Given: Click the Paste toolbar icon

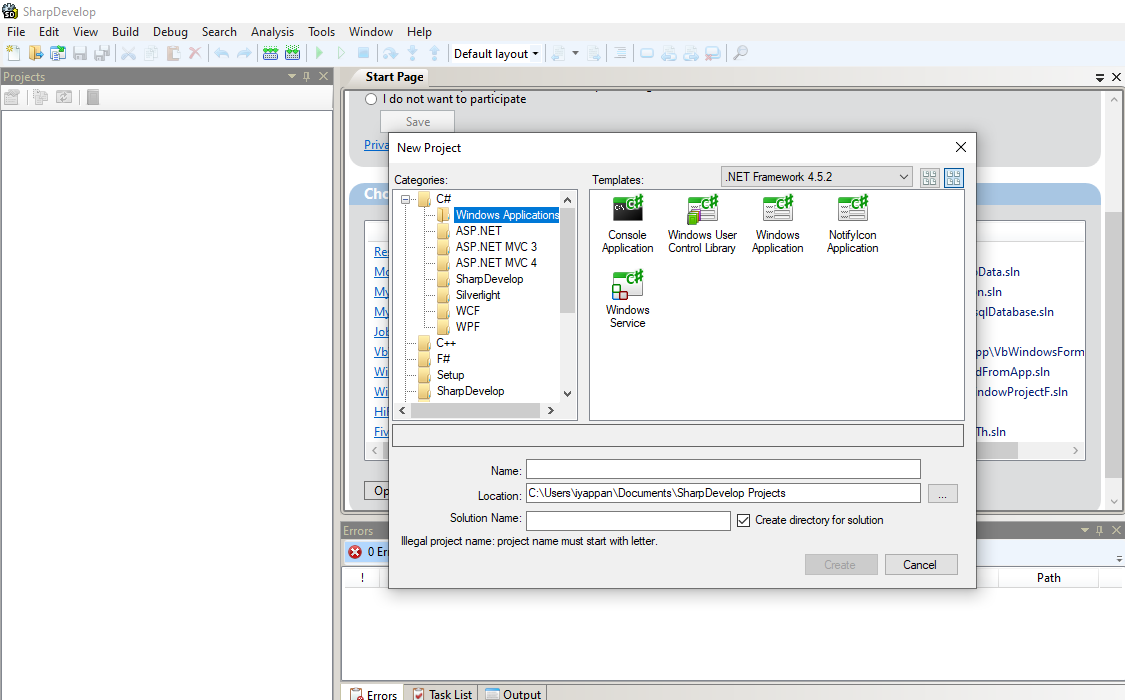Looking at the screenshot, I should coord(173,53).
